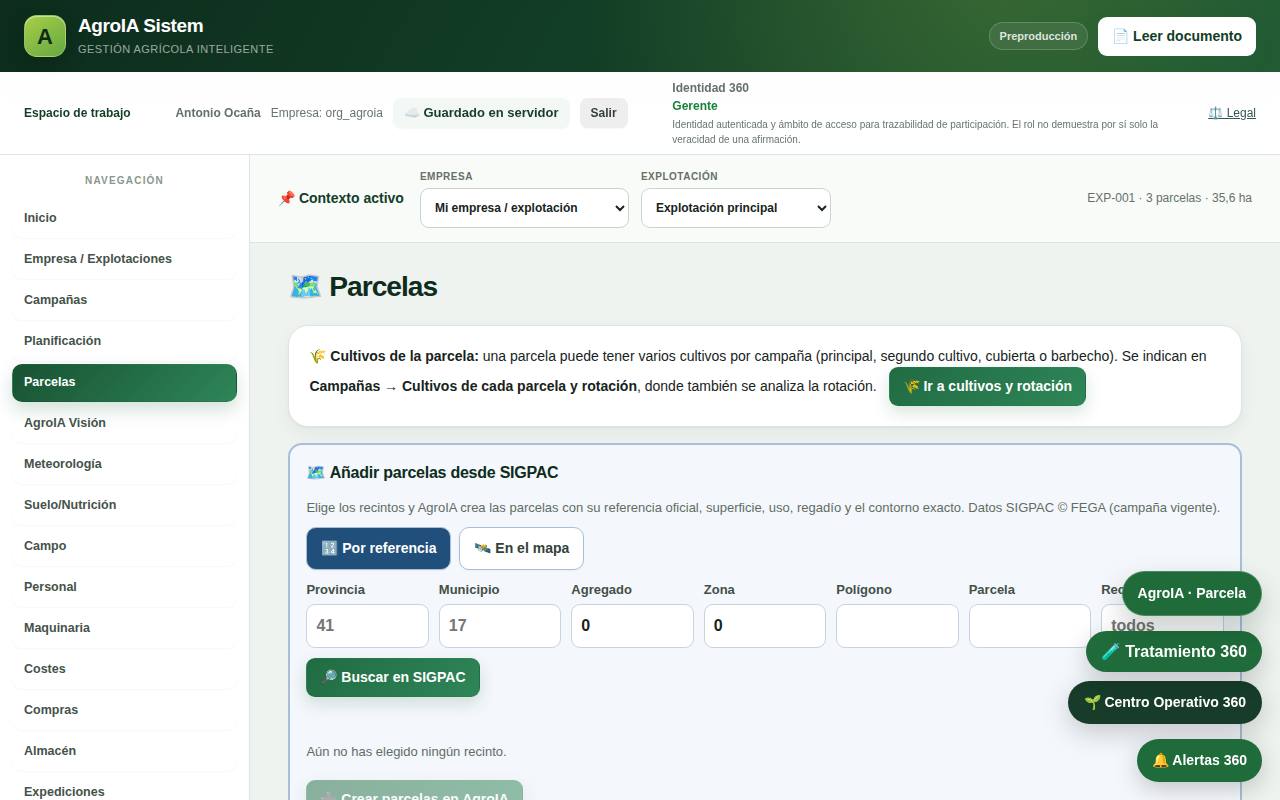1280x800 pixels.
Task: Select Parcelas in sidebar
Action: coord(124,382)
